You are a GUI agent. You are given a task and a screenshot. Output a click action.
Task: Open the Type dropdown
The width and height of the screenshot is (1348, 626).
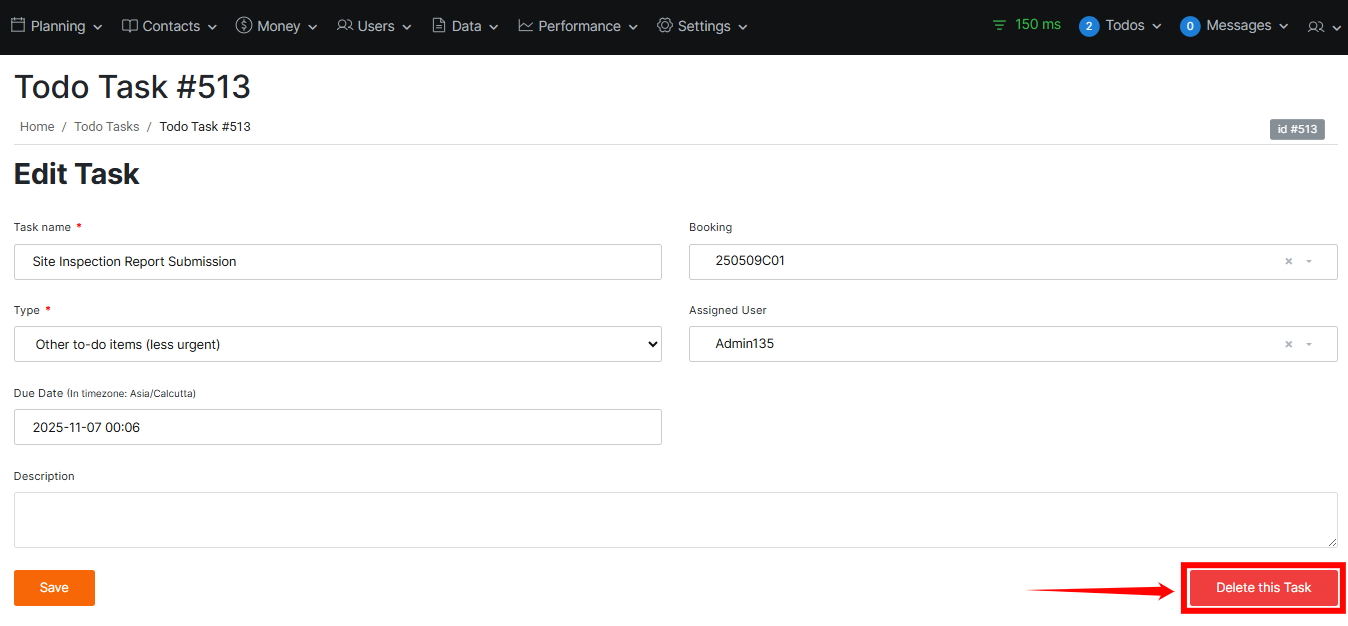click(x=338, y=344)
